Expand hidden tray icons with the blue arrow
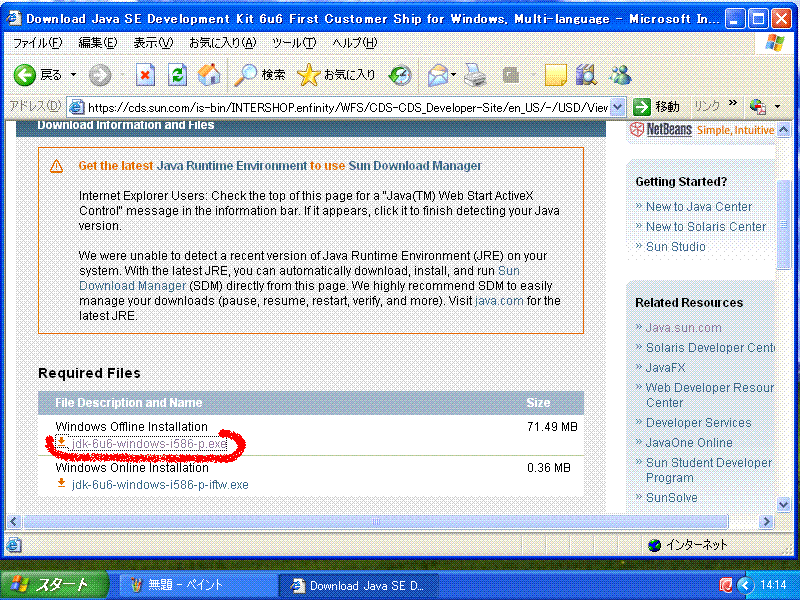The image size is (800, 600). point(745,585)
